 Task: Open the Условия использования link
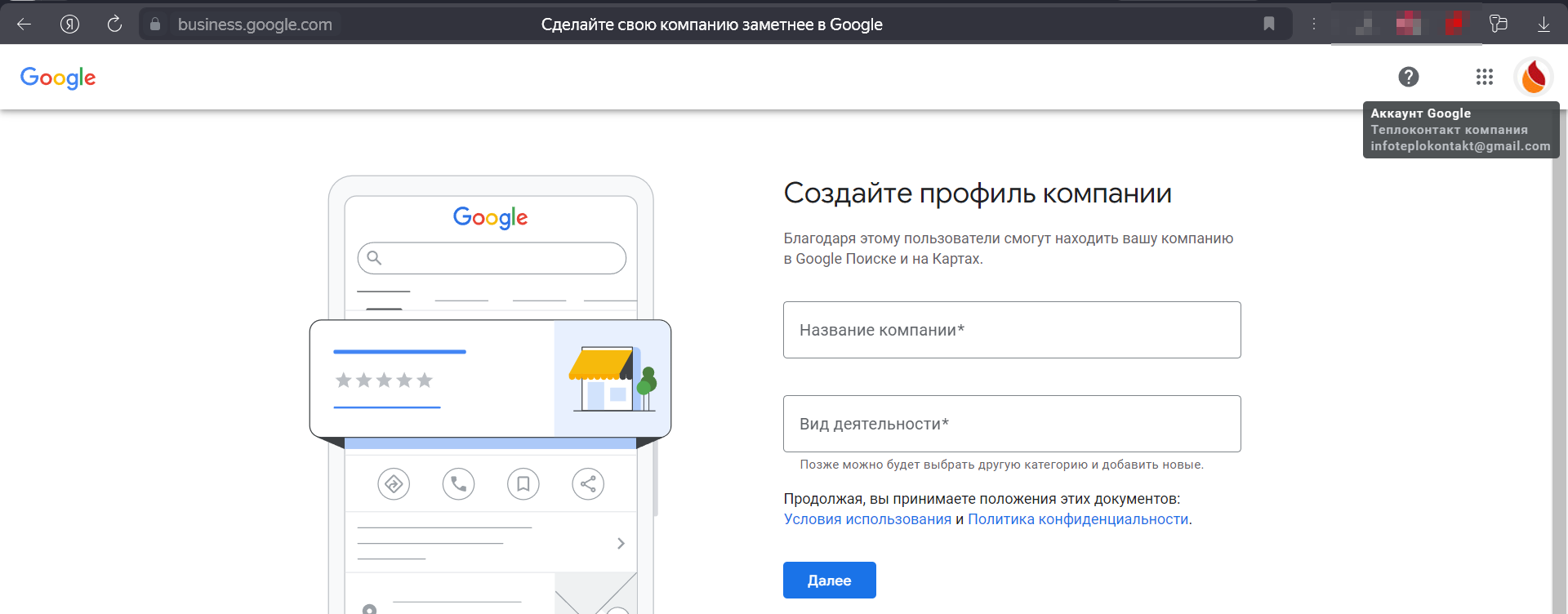click(x=867, y=519)
